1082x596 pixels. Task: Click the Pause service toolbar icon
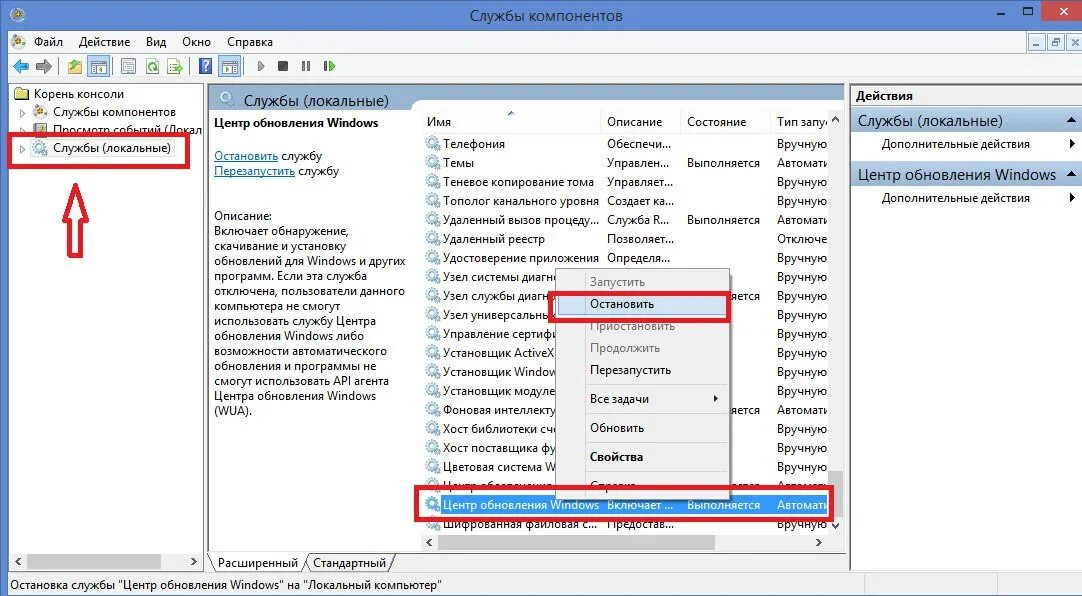(x=306, y=66)
